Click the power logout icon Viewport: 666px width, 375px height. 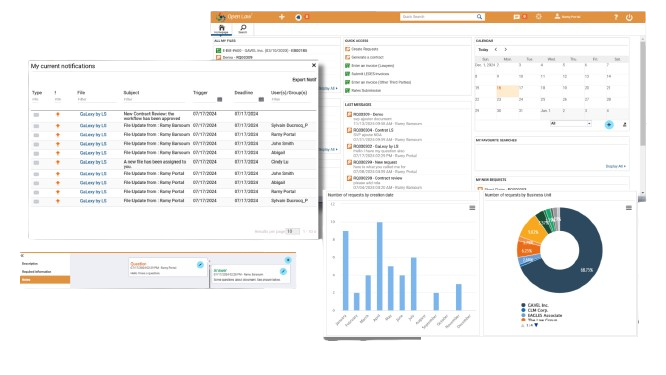tap(629, 17)
